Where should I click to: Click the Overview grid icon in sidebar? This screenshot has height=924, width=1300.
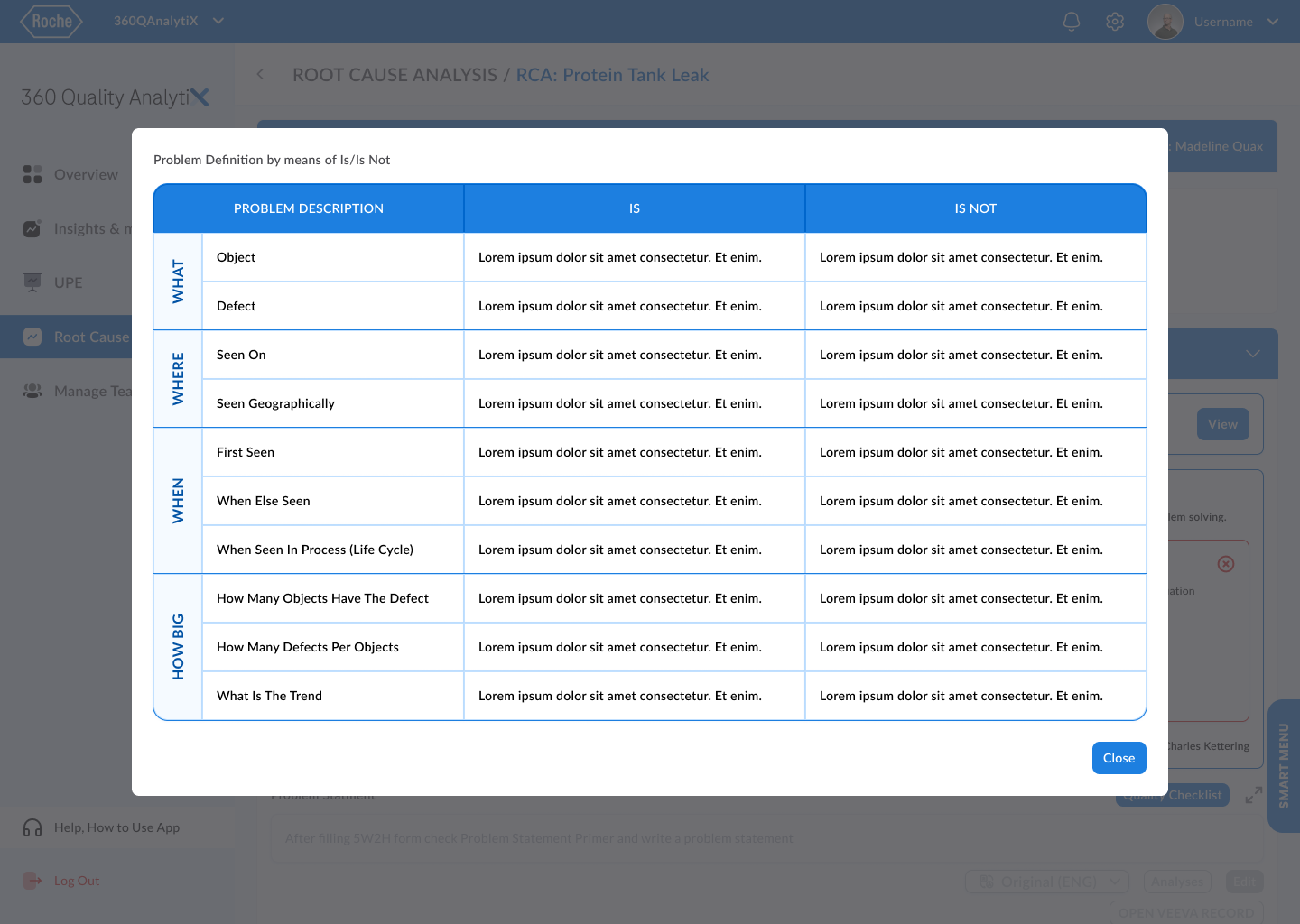(x=32, y=174)
